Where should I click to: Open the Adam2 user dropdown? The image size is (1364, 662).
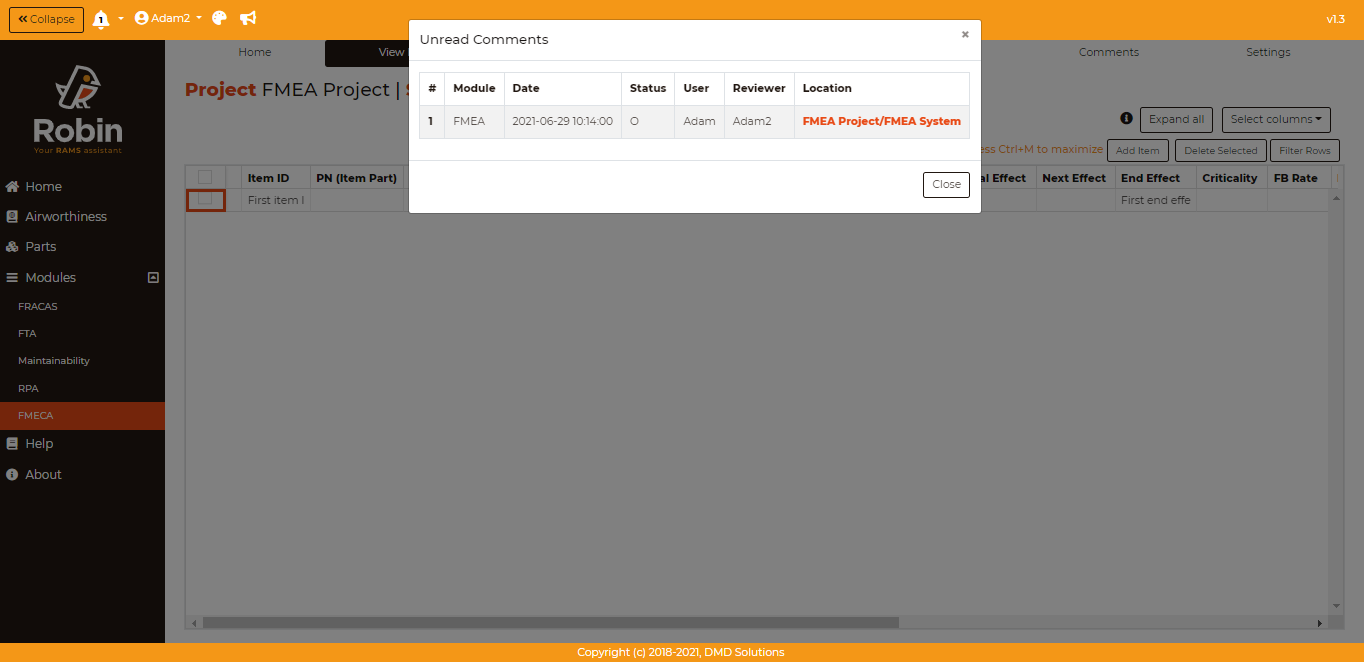tap(168, 18)
